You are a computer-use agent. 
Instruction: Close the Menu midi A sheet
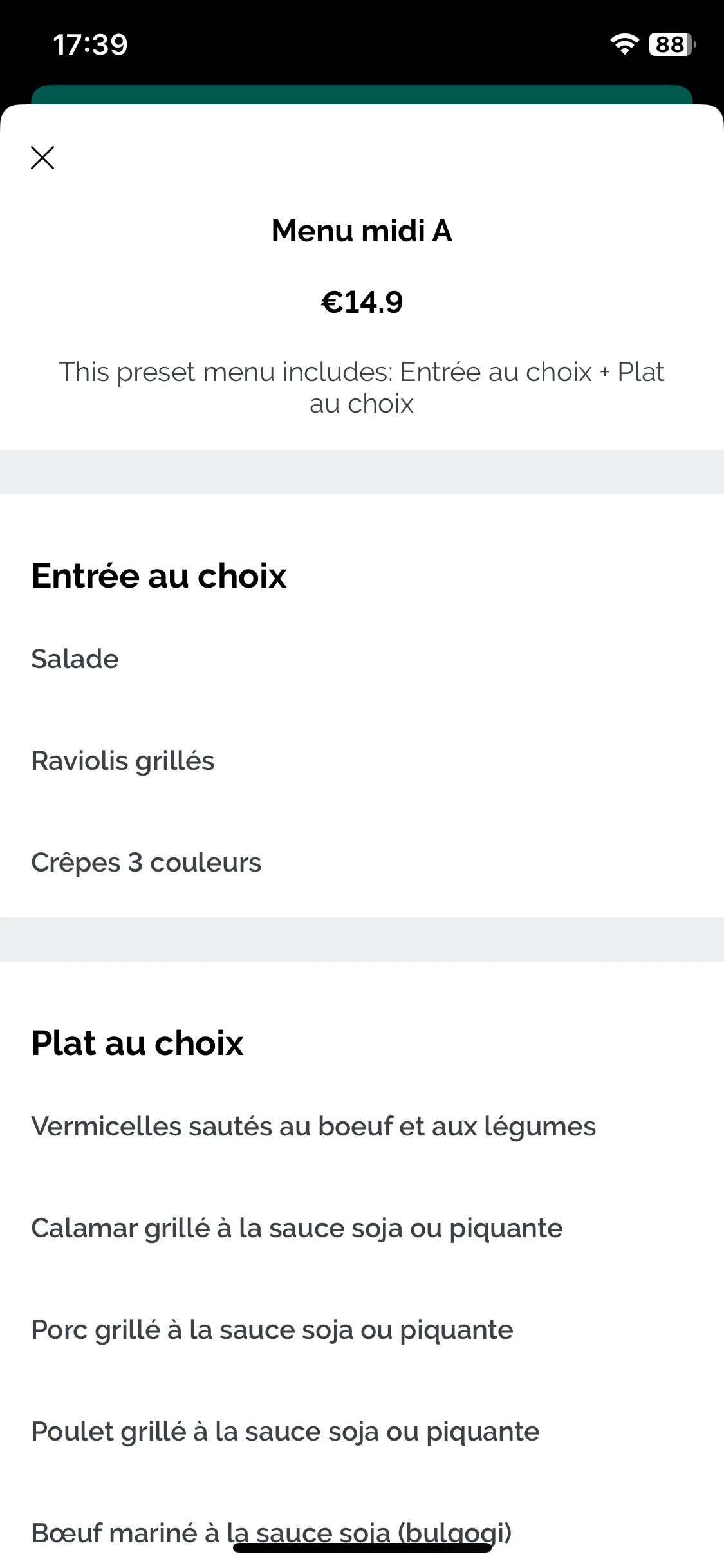42,158
